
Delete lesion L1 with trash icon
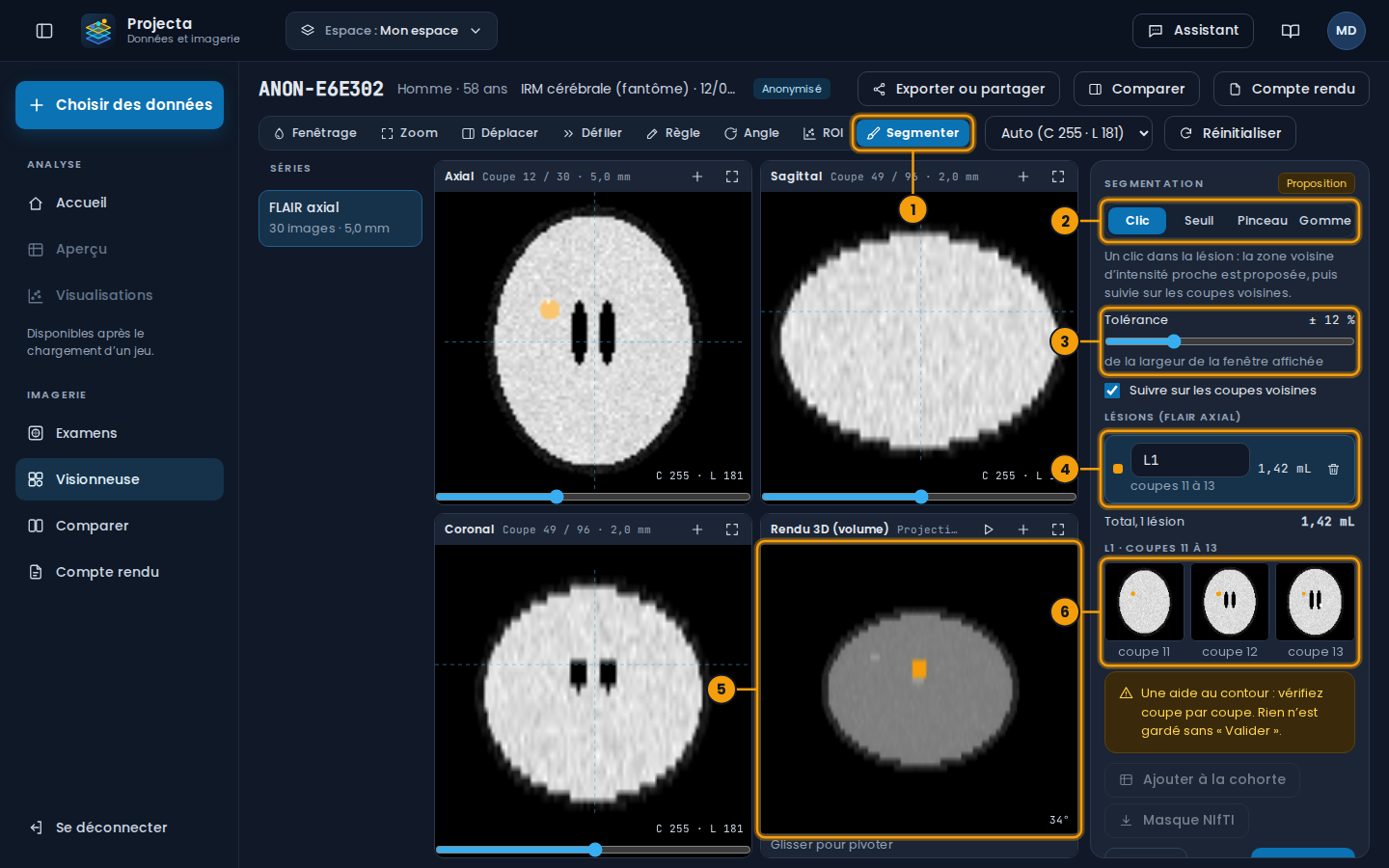click(1334, 469)
